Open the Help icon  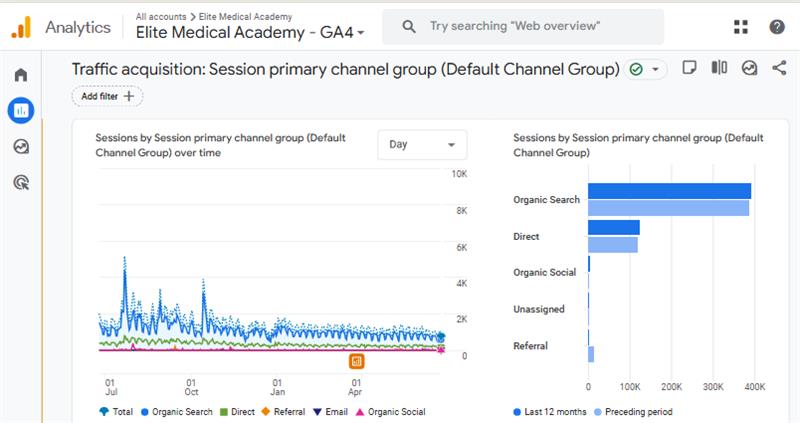[x=777, y=27]
